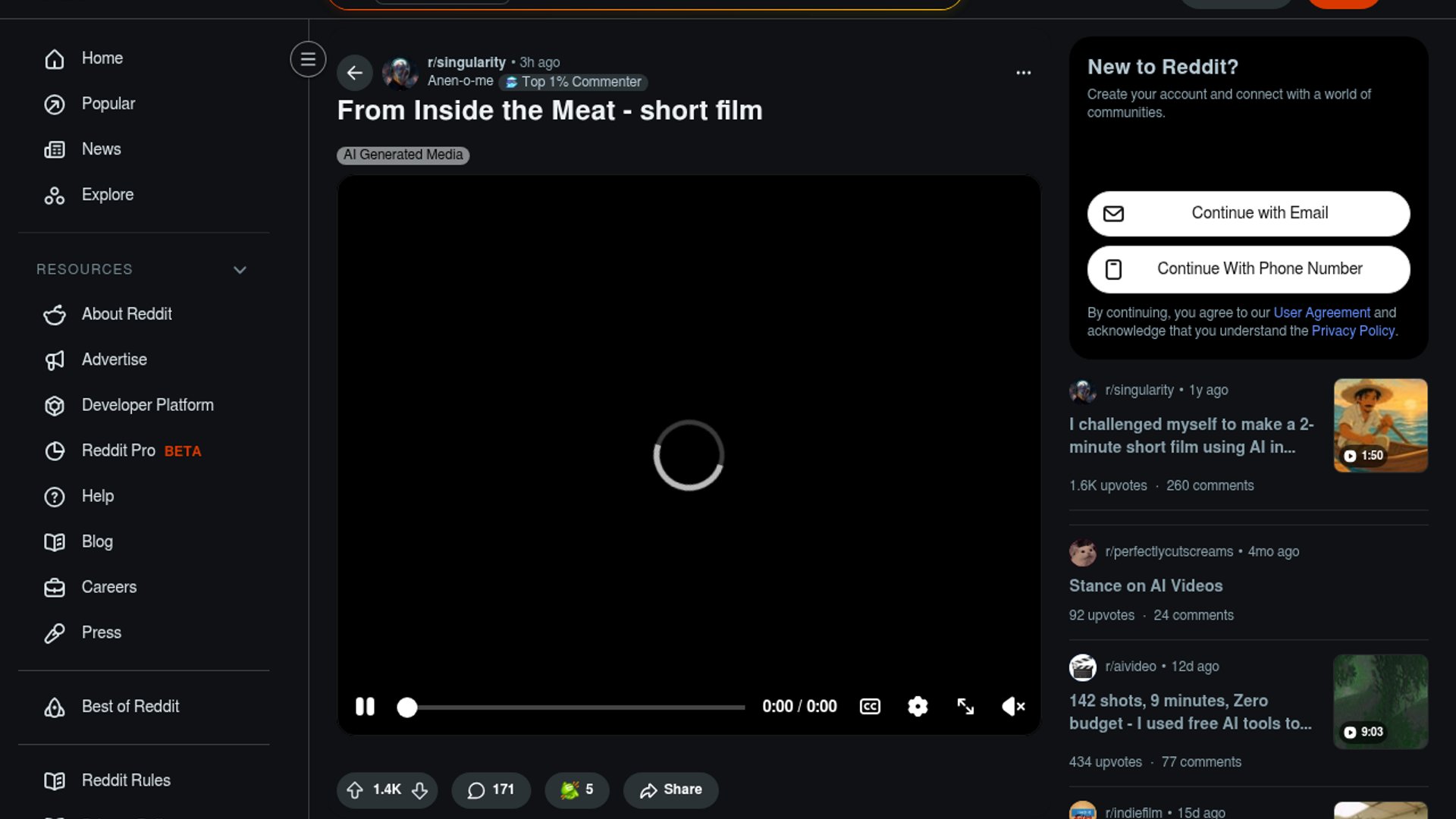This screenshot has height=819, width=1456.
Task: Open the awards button showing 5
Action: (576, 790)
